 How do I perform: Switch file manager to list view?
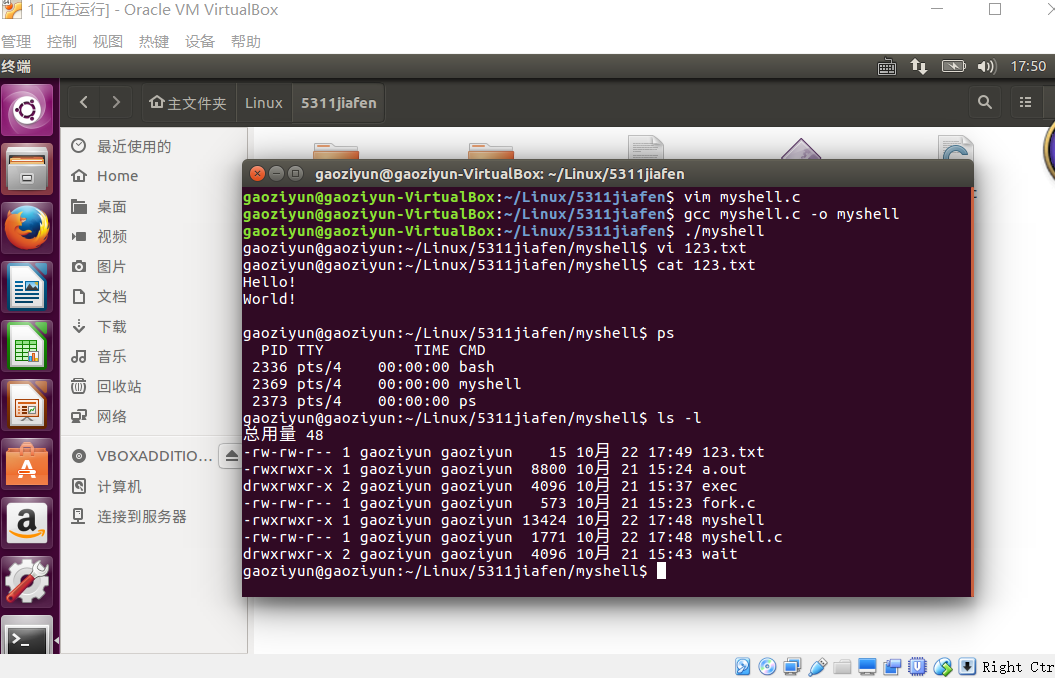(1025, 102)
